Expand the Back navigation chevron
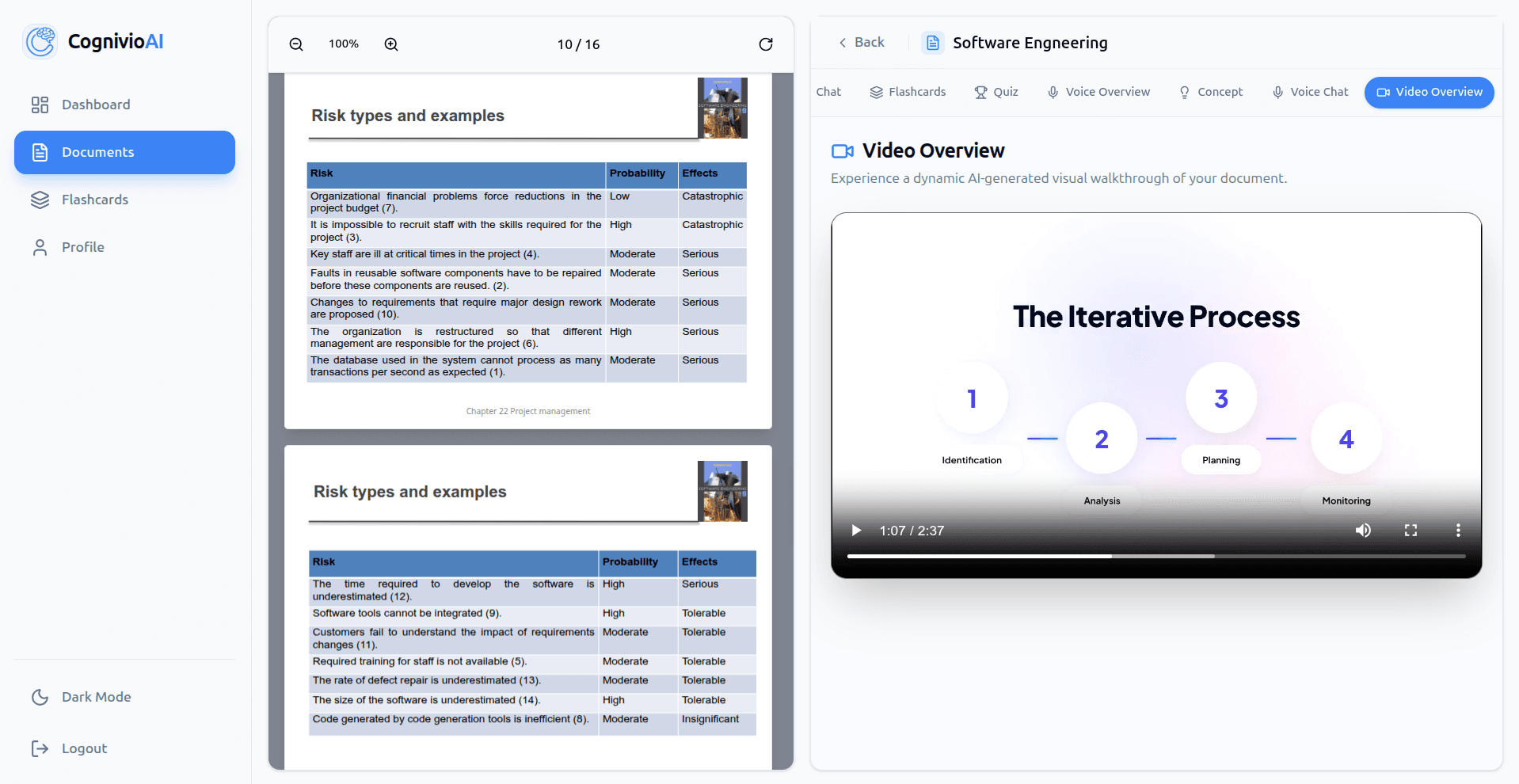This screenshot has width=1519, height=784. click(x=842, y=42)
